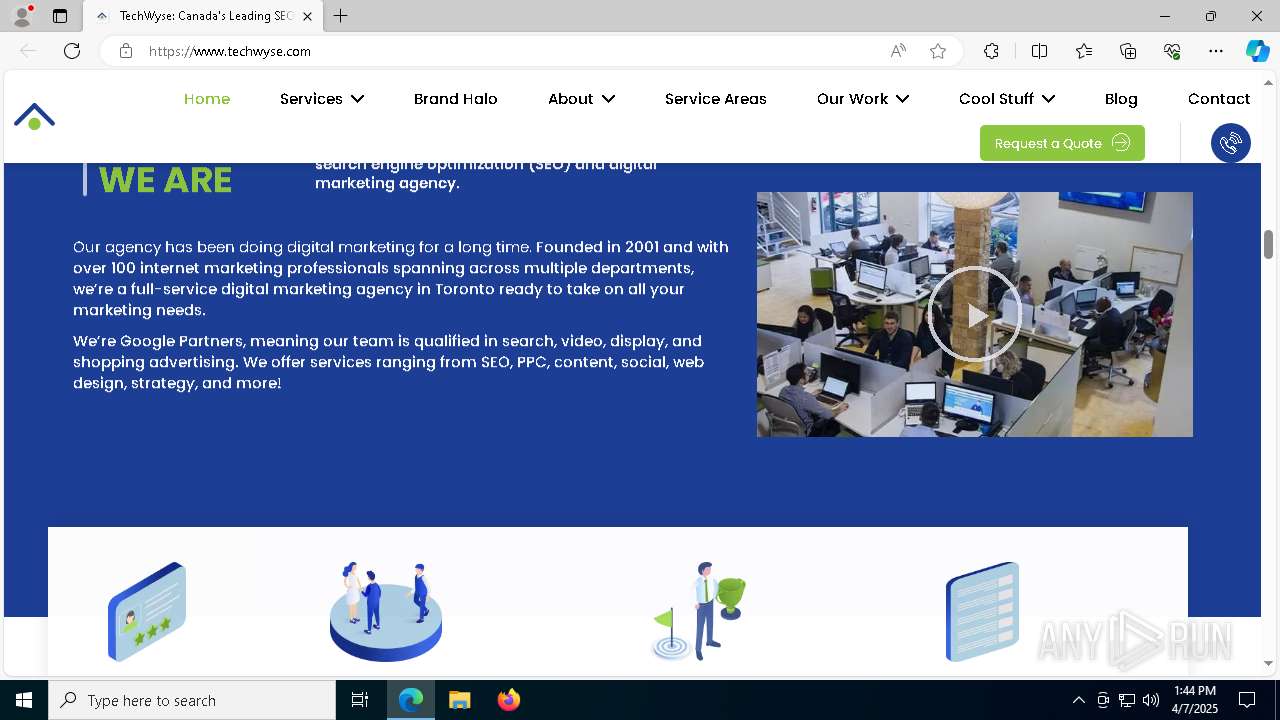Click the man with trophy illustration
The height and width of the screenshot is (720, 1280).
click(699, 611)
